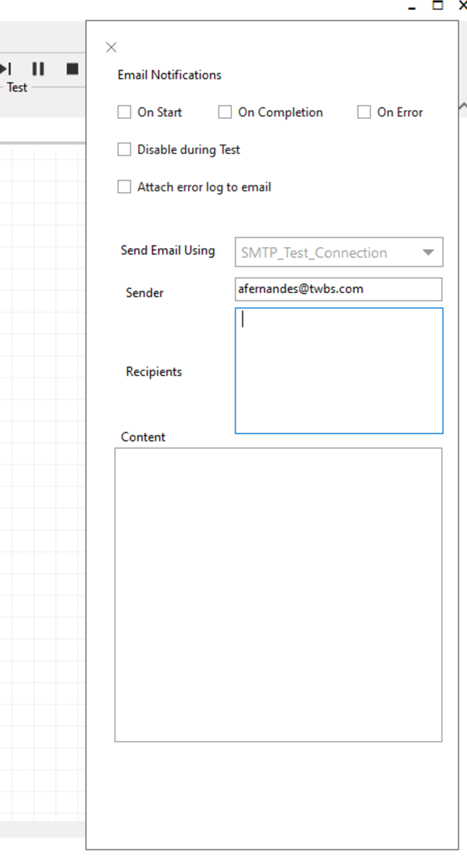The image size is (467, 864).
Task: Focus the Recipients text box
Action: (x=339, y=371)
